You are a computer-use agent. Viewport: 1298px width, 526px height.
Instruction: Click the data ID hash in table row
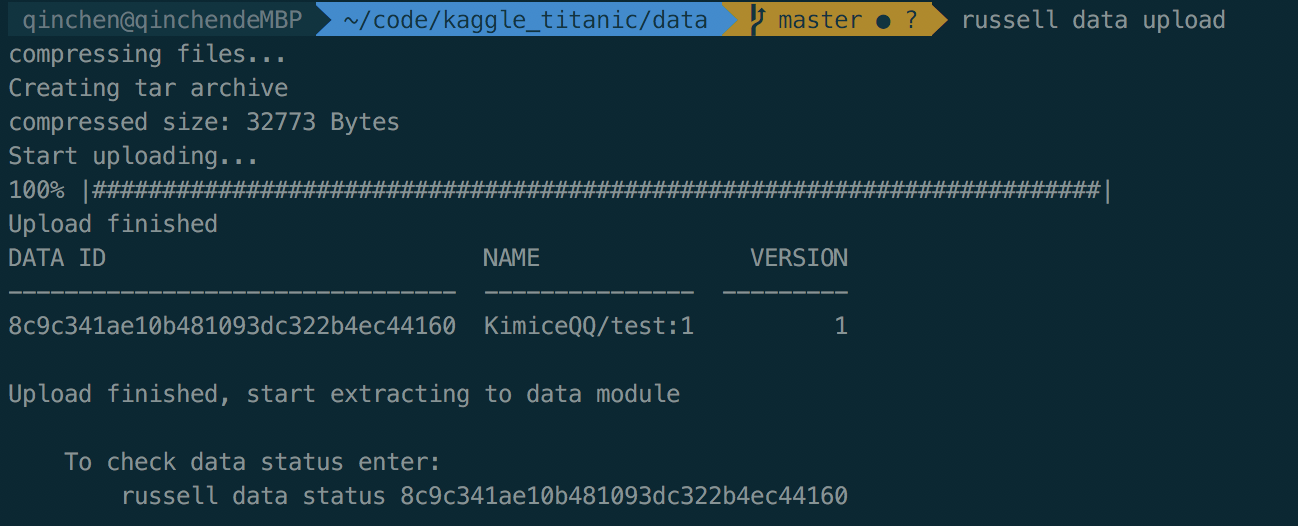click(x=232, y=326)
